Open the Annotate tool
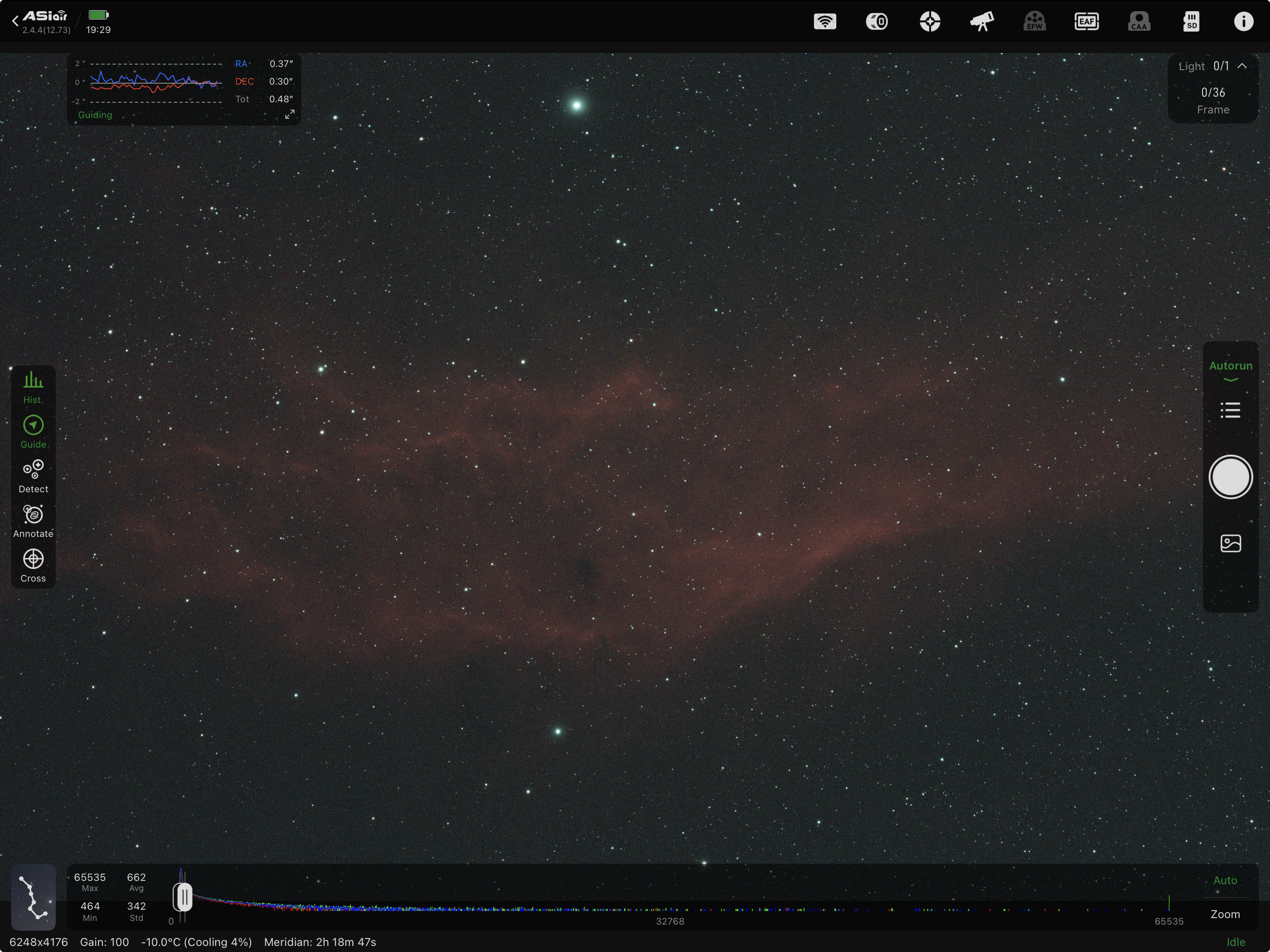1270x952 pixels. click(33, 521)
